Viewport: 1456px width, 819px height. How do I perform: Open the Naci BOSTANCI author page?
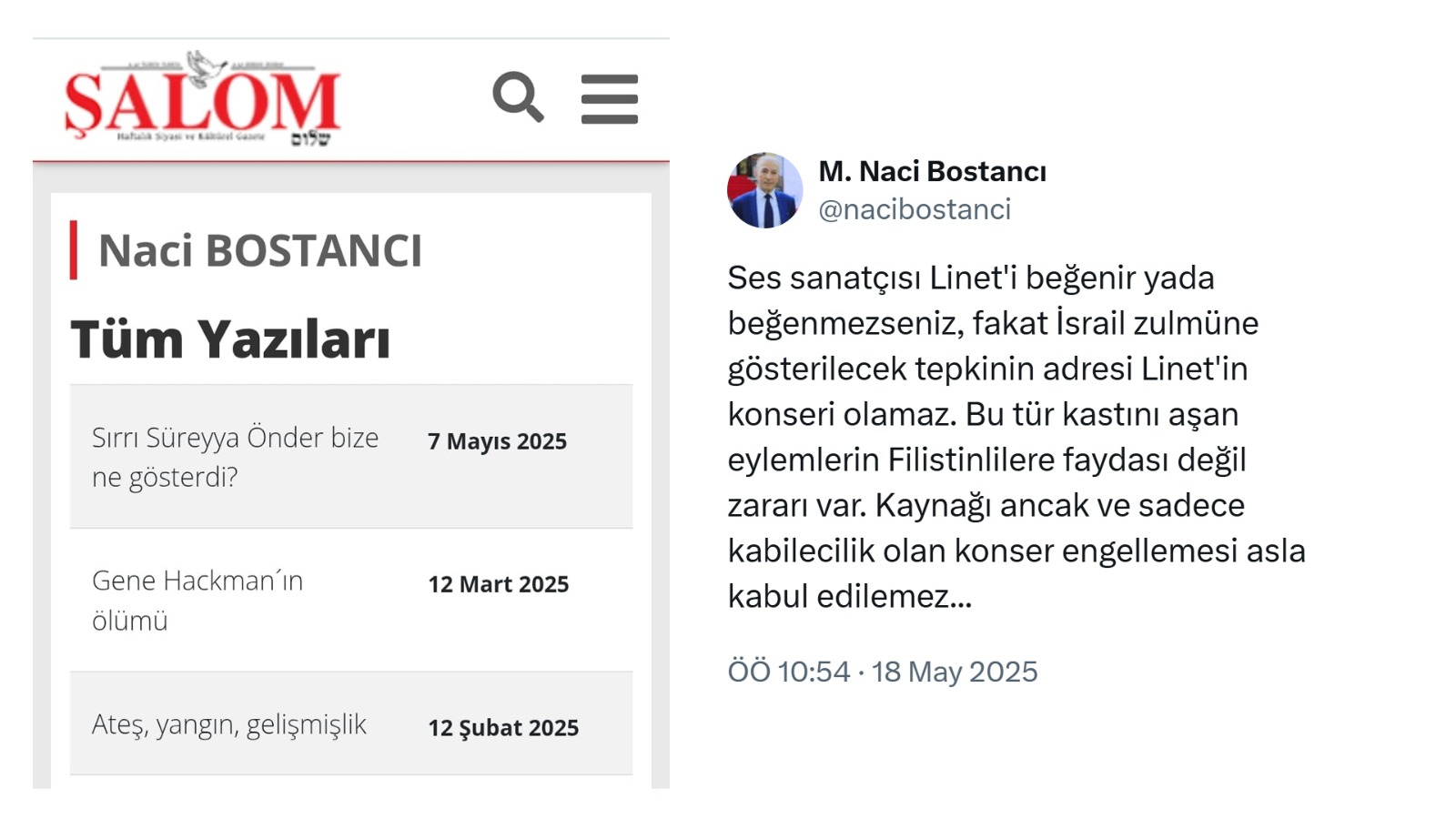click(x=261, y=248)
